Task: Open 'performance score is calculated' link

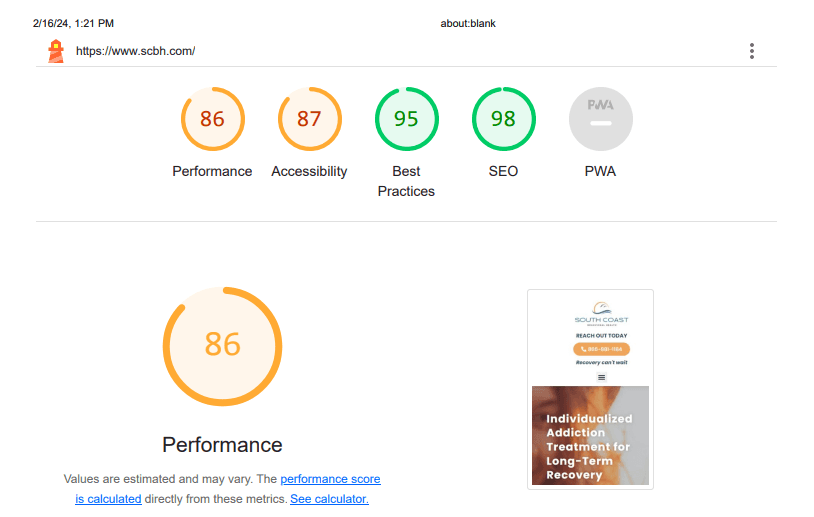Action: tap(228, 488)
